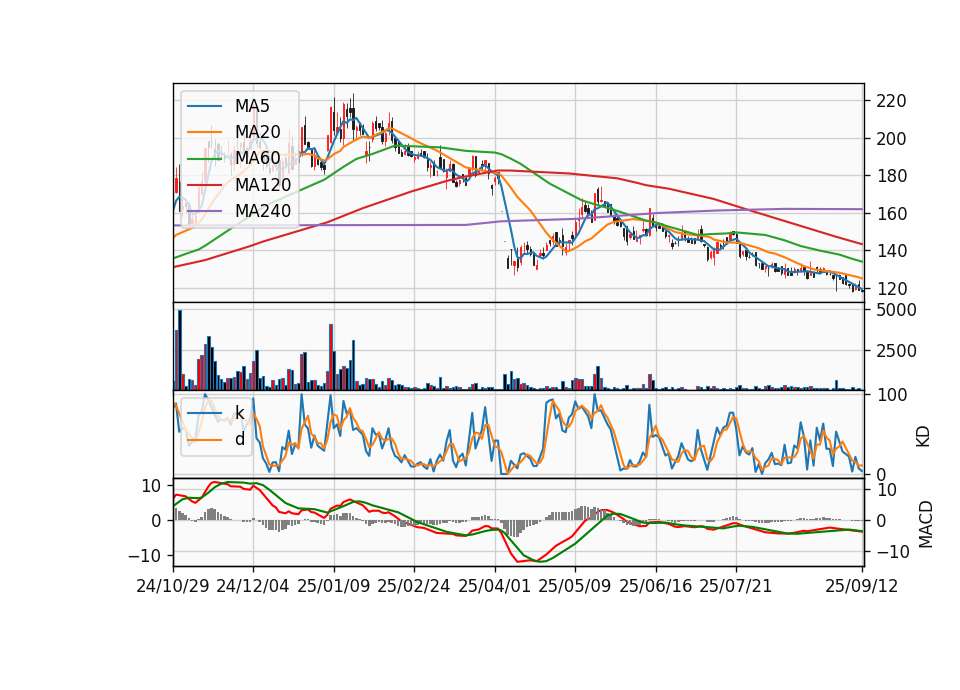Click the 180 price axis tick

pyautogui.click(x=891, y=176)
